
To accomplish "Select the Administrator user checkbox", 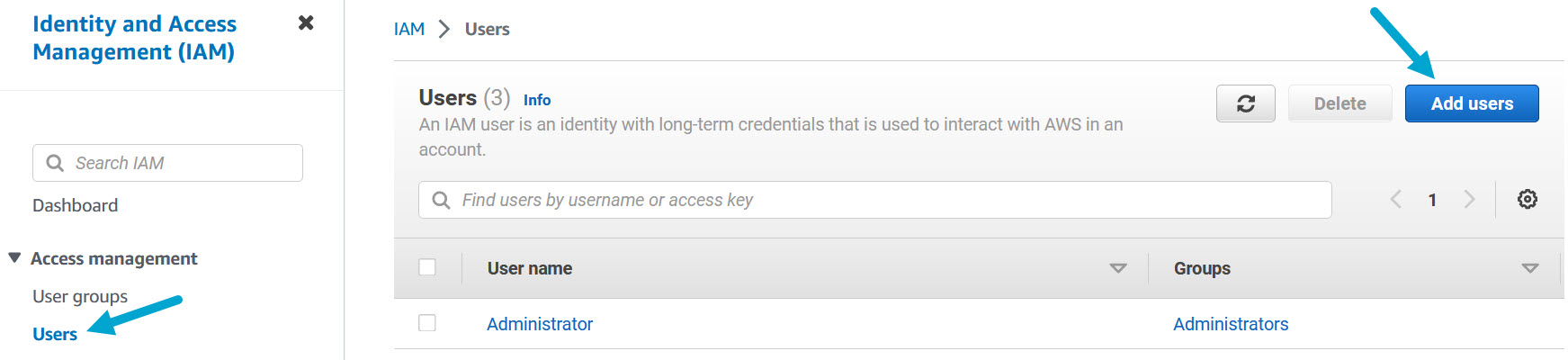I will pyautogui.click(x=427, y=323).
